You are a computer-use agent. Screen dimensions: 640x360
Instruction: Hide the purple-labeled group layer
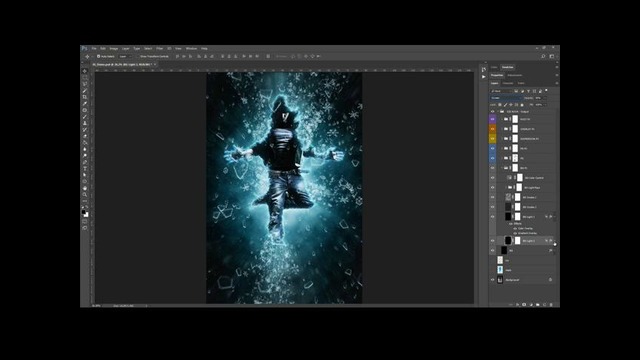(x=493, y=119)
